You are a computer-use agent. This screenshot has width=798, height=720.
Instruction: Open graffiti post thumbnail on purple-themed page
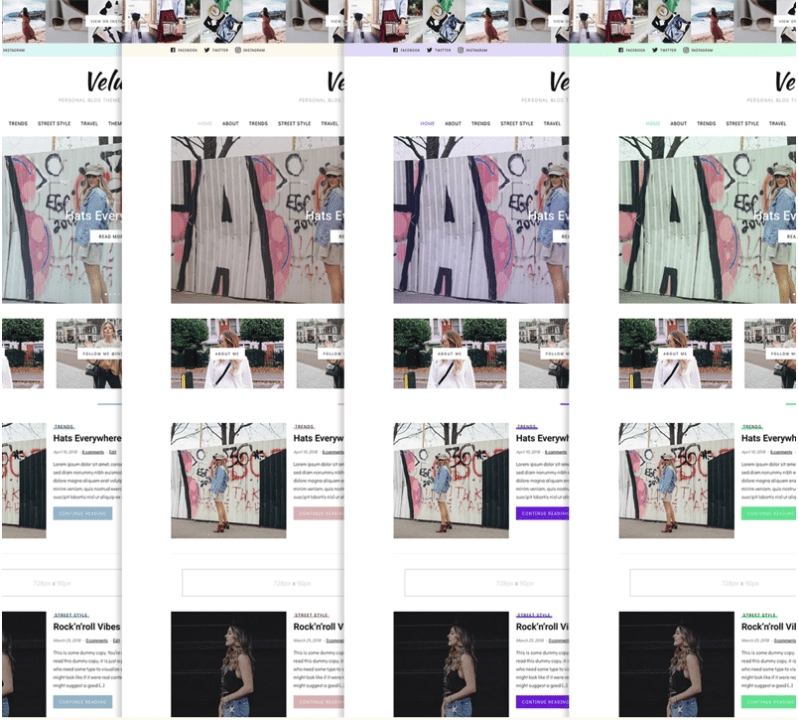pos(451,480)
